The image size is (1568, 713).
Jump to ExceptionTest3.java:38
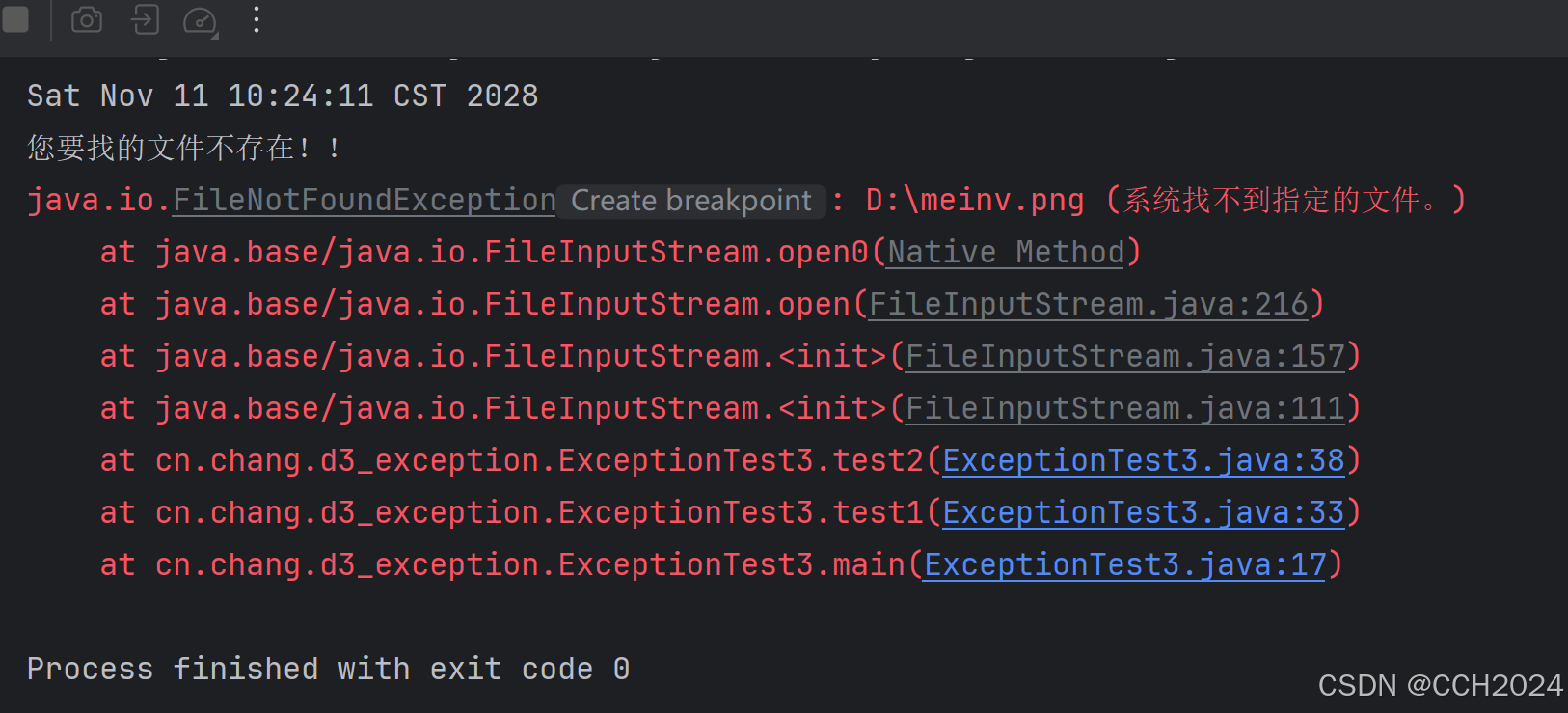[1143, 460]
